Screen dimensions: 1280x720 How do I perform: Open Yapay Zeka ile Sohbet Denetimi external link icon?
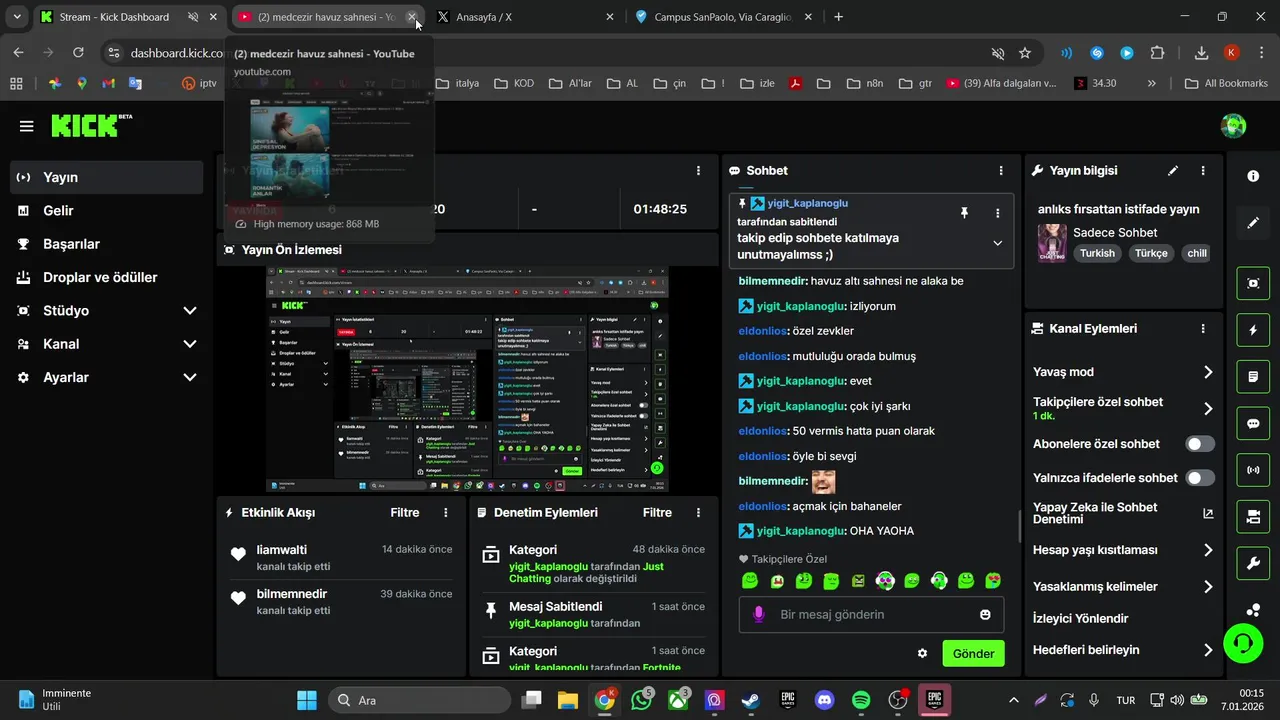[1208, 513]
